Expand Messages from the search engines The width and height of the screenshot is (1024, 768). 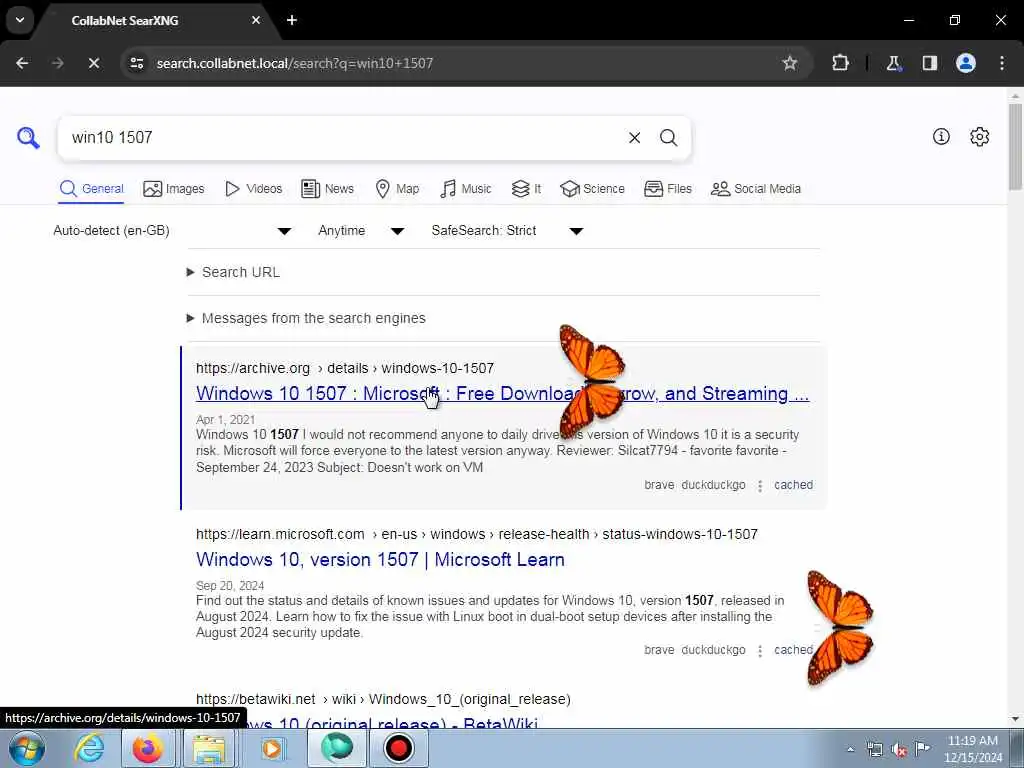coord(313,318)
